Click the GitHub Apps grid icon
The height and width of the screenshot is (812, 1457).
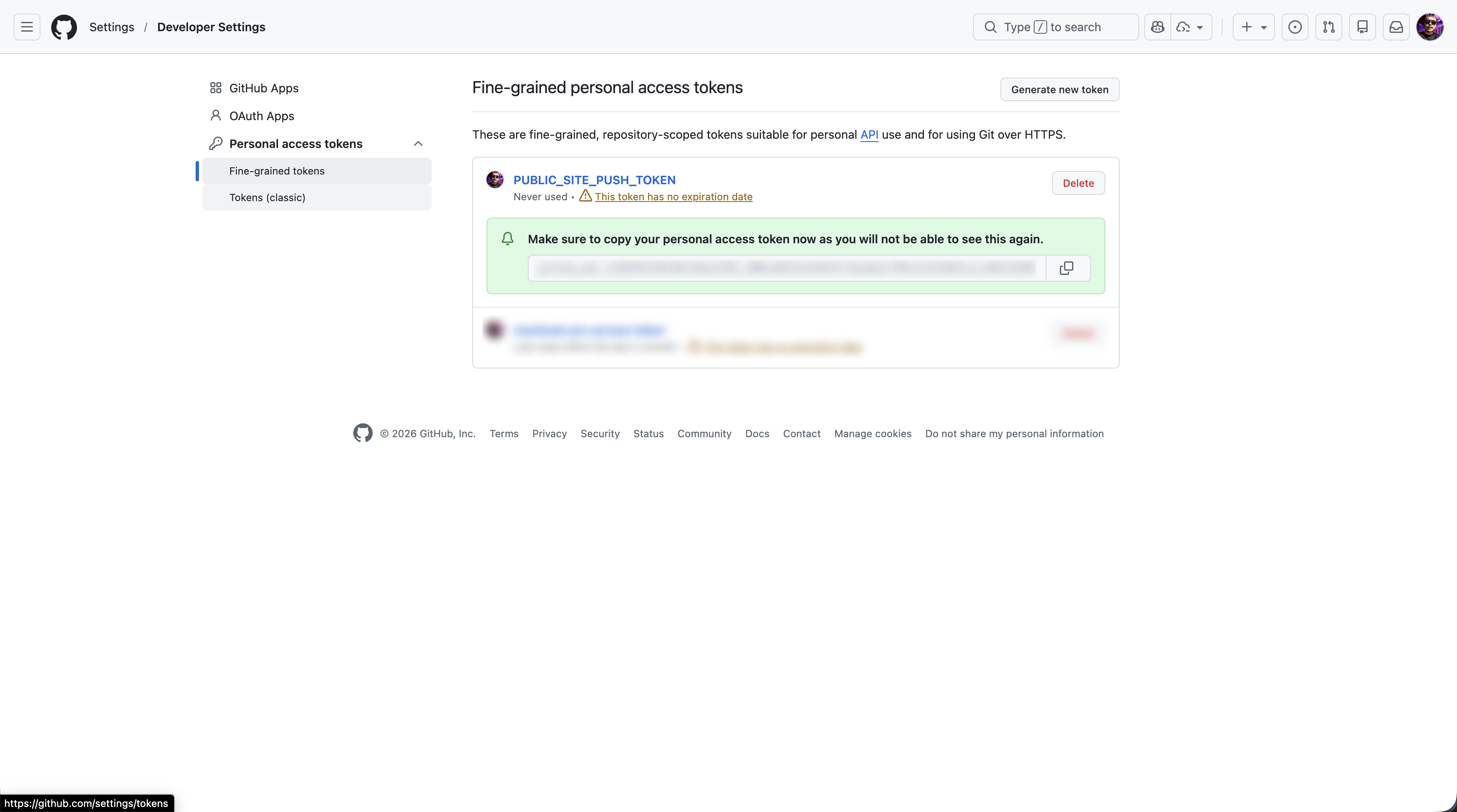tap(215, 88)
